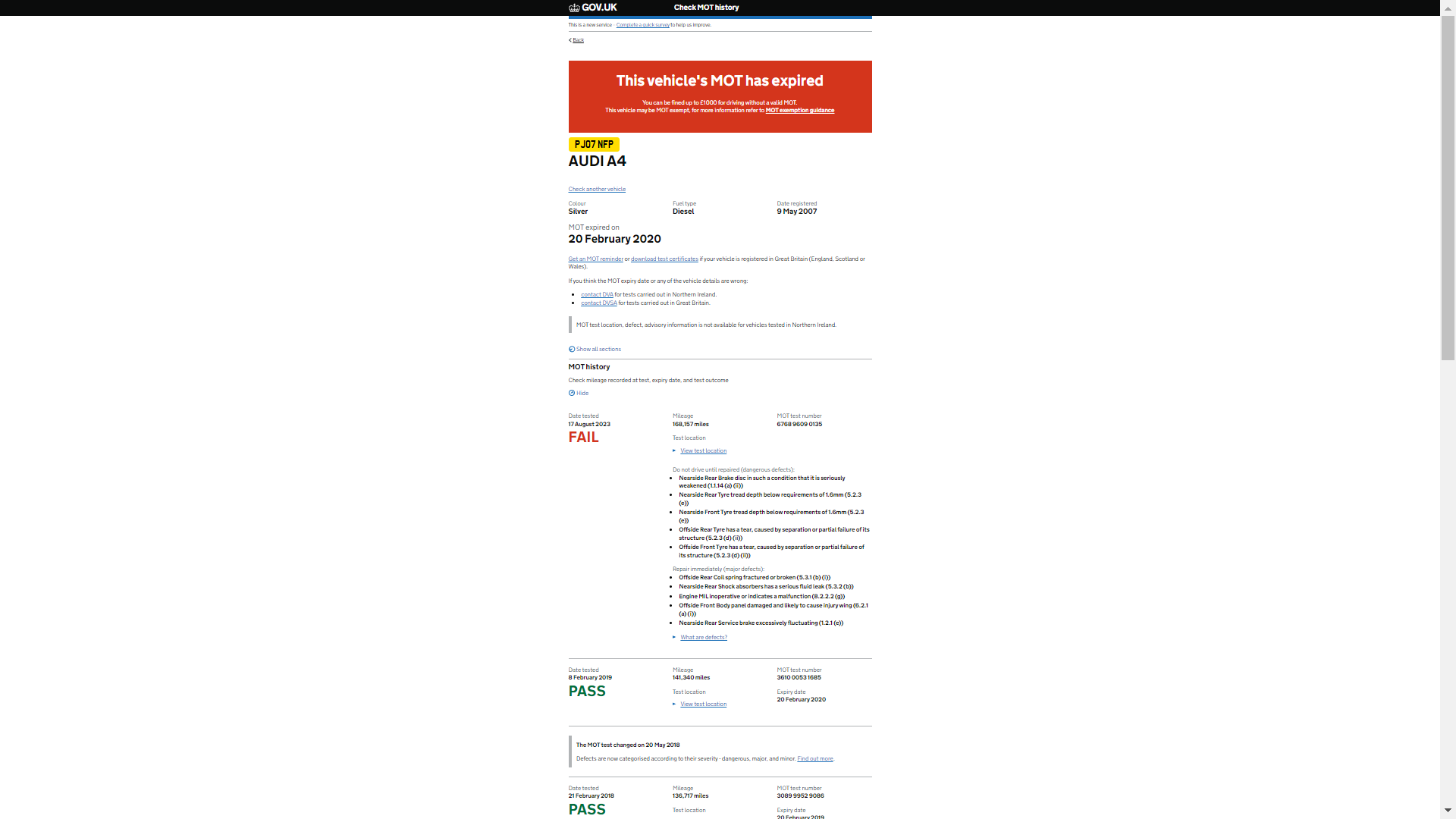Click MOT test number 3610 0053 1685
The width and height of the screenshot is (1456, 819).
tap(799, 678)
